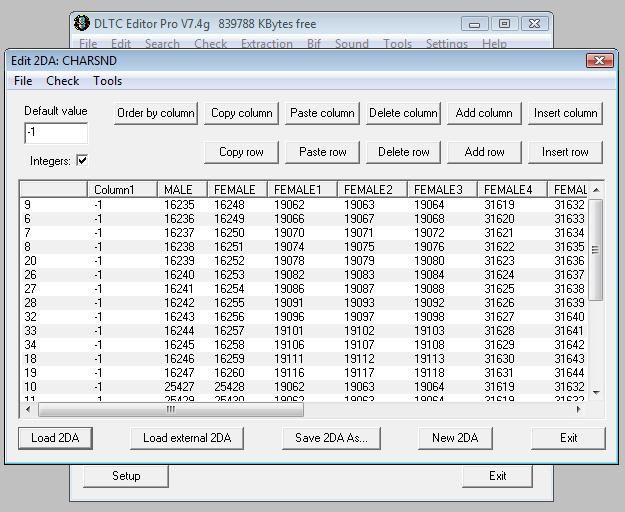625x512 pixels.
Task: Open the Tools menu in Edit 2DA
Action: 107,81
